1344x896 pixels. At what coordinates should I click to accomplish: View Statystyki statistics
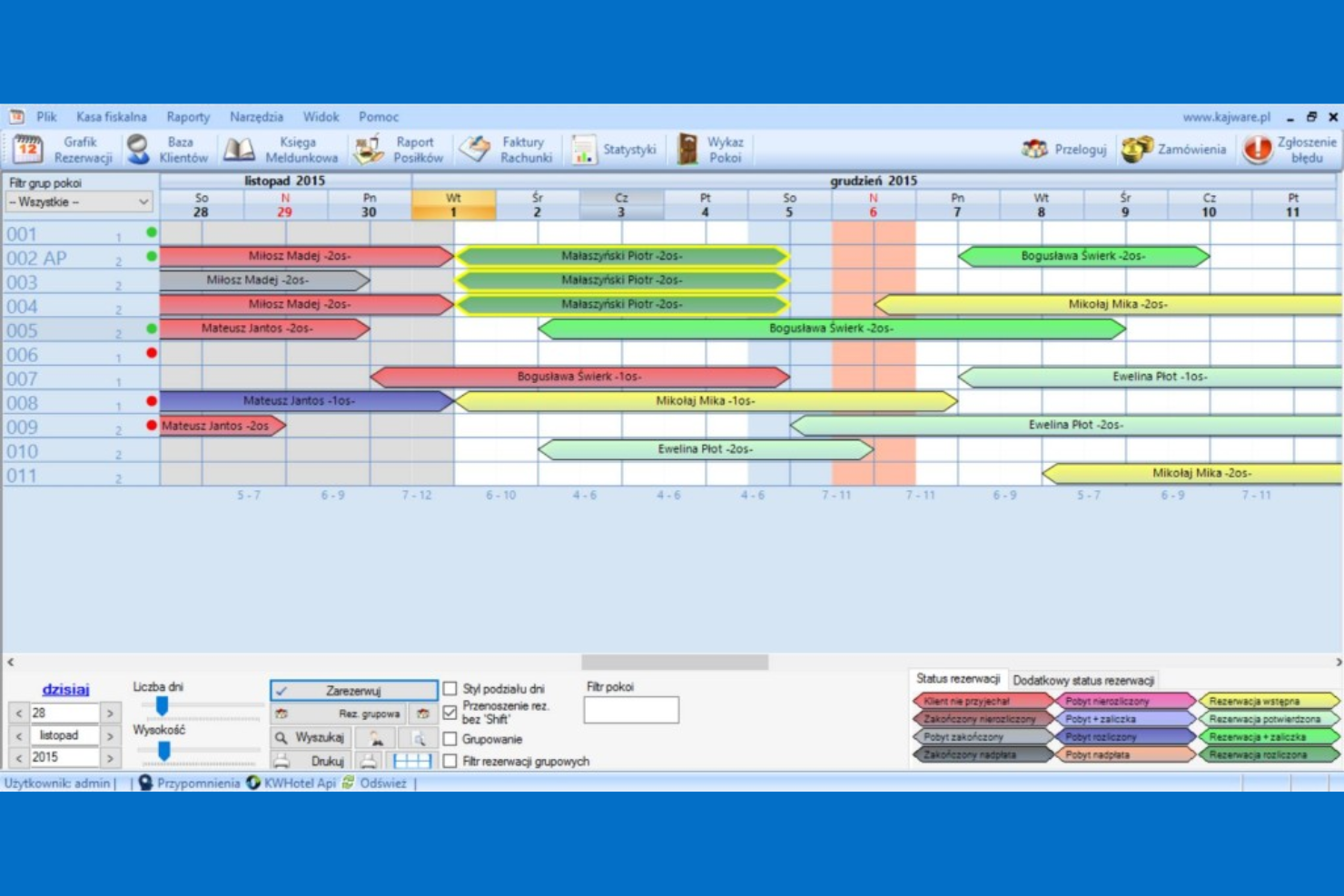pyautogui.click(x=617, y=149)
